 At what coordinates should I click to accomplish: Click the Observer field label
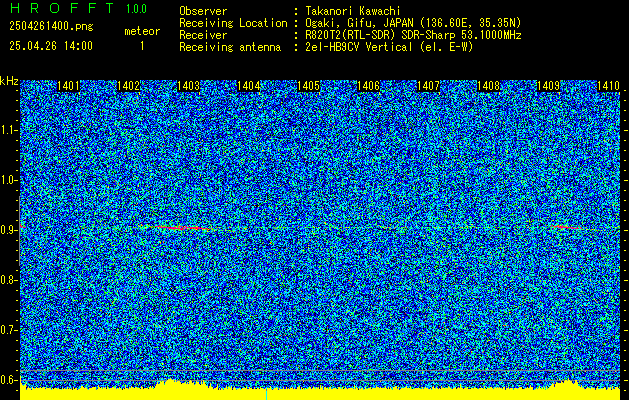tap(203, 11)
